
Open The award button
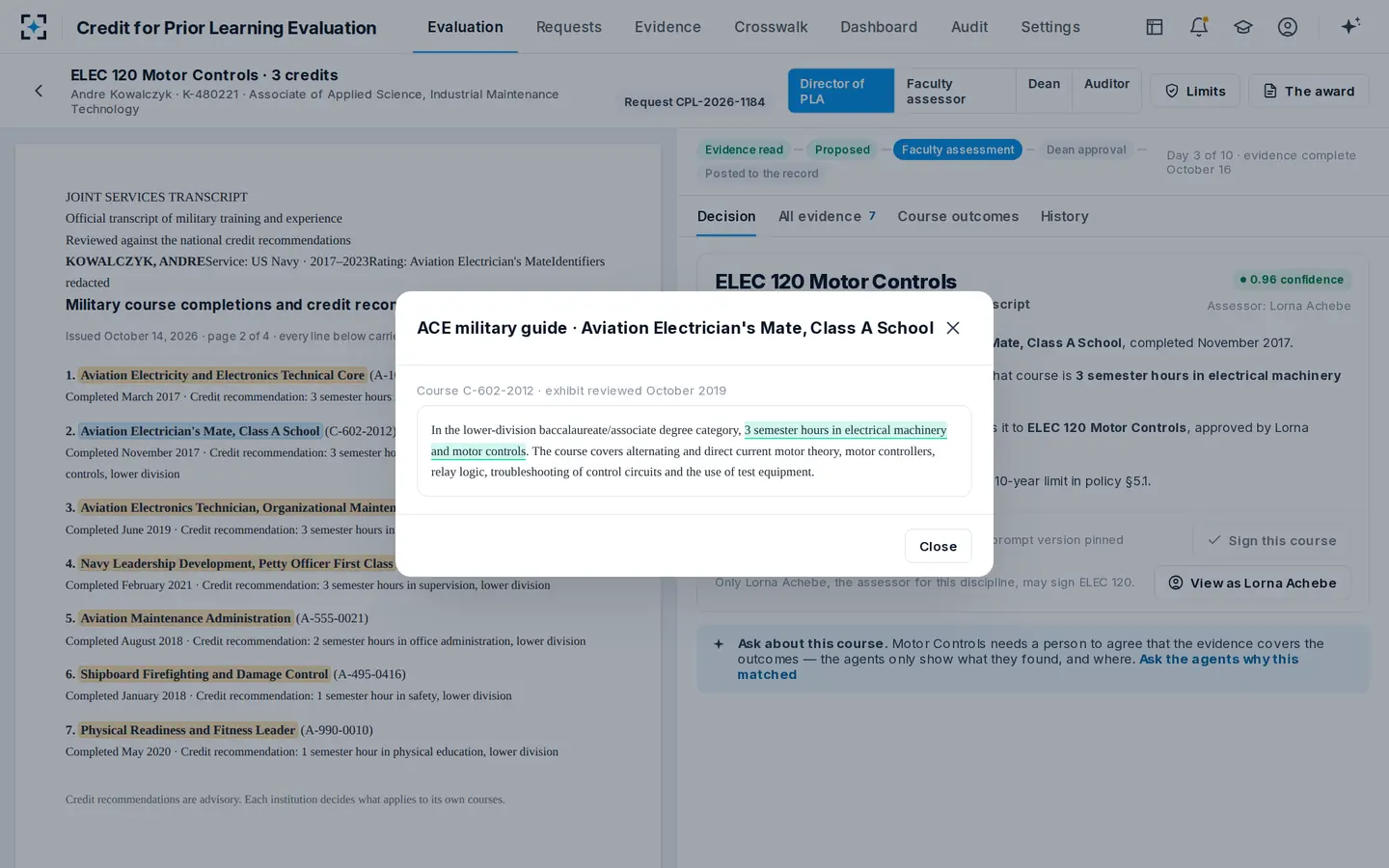click(x=1309, y=91)
